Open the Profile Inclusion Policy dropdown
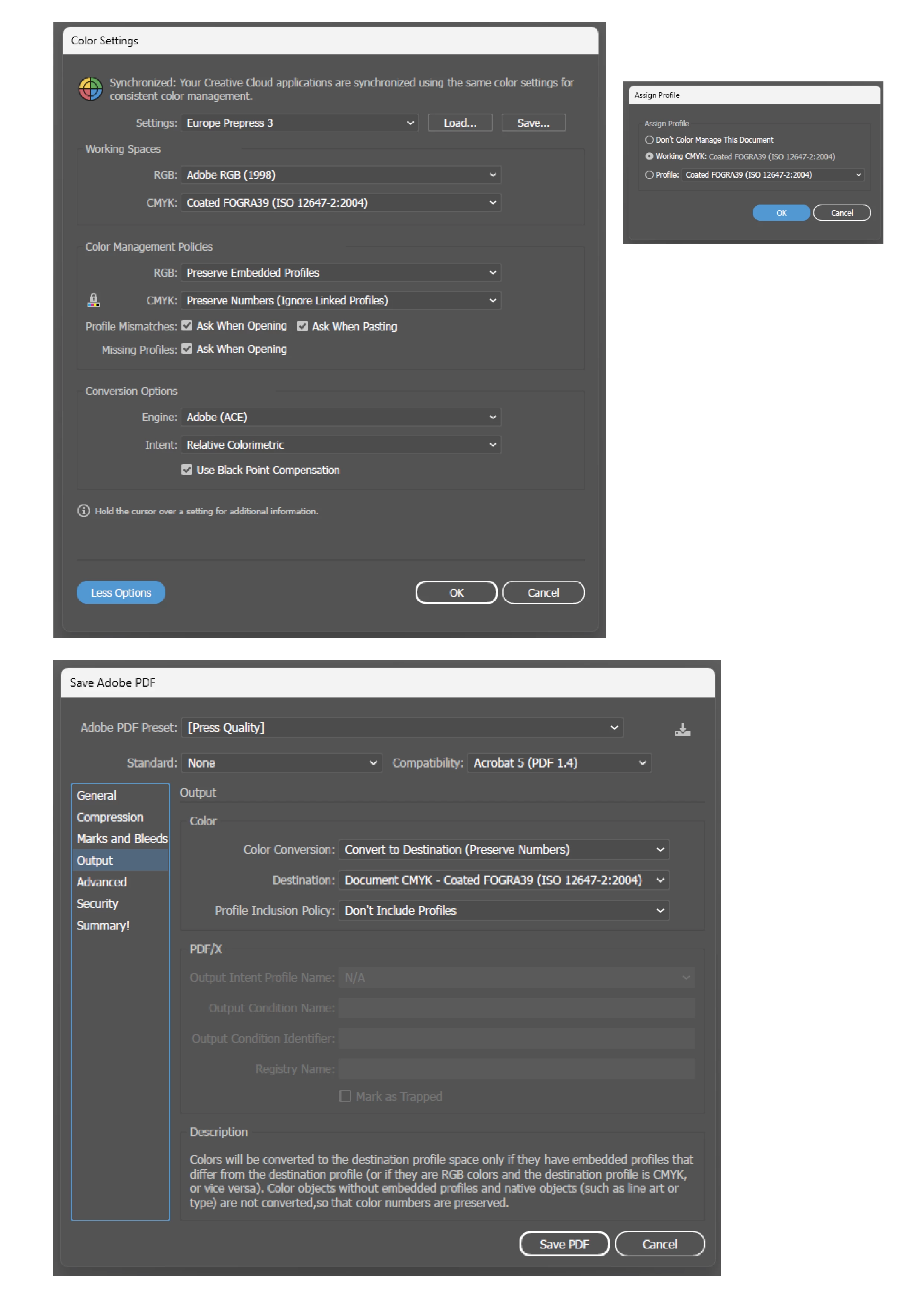 503,910
